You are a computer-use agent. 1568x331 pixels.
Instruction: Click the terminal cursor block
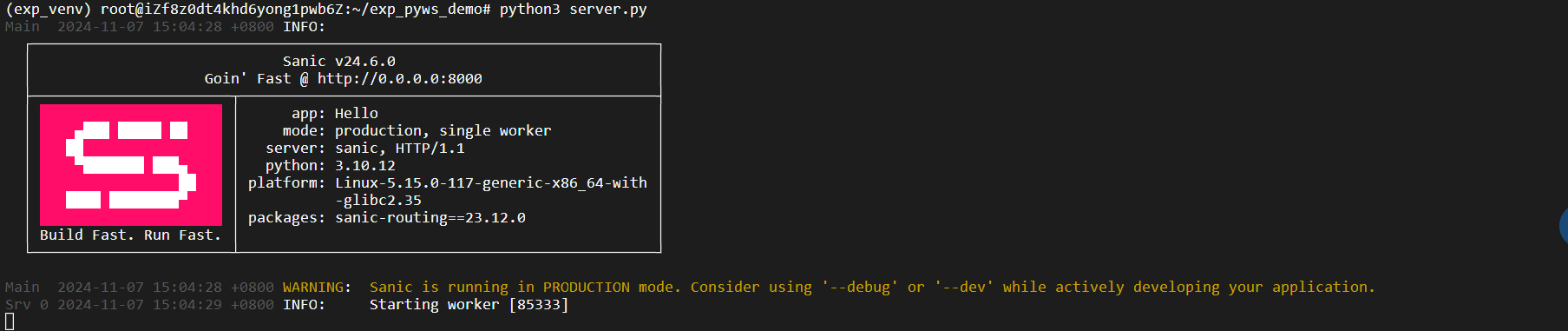click(x=10, y=321)
